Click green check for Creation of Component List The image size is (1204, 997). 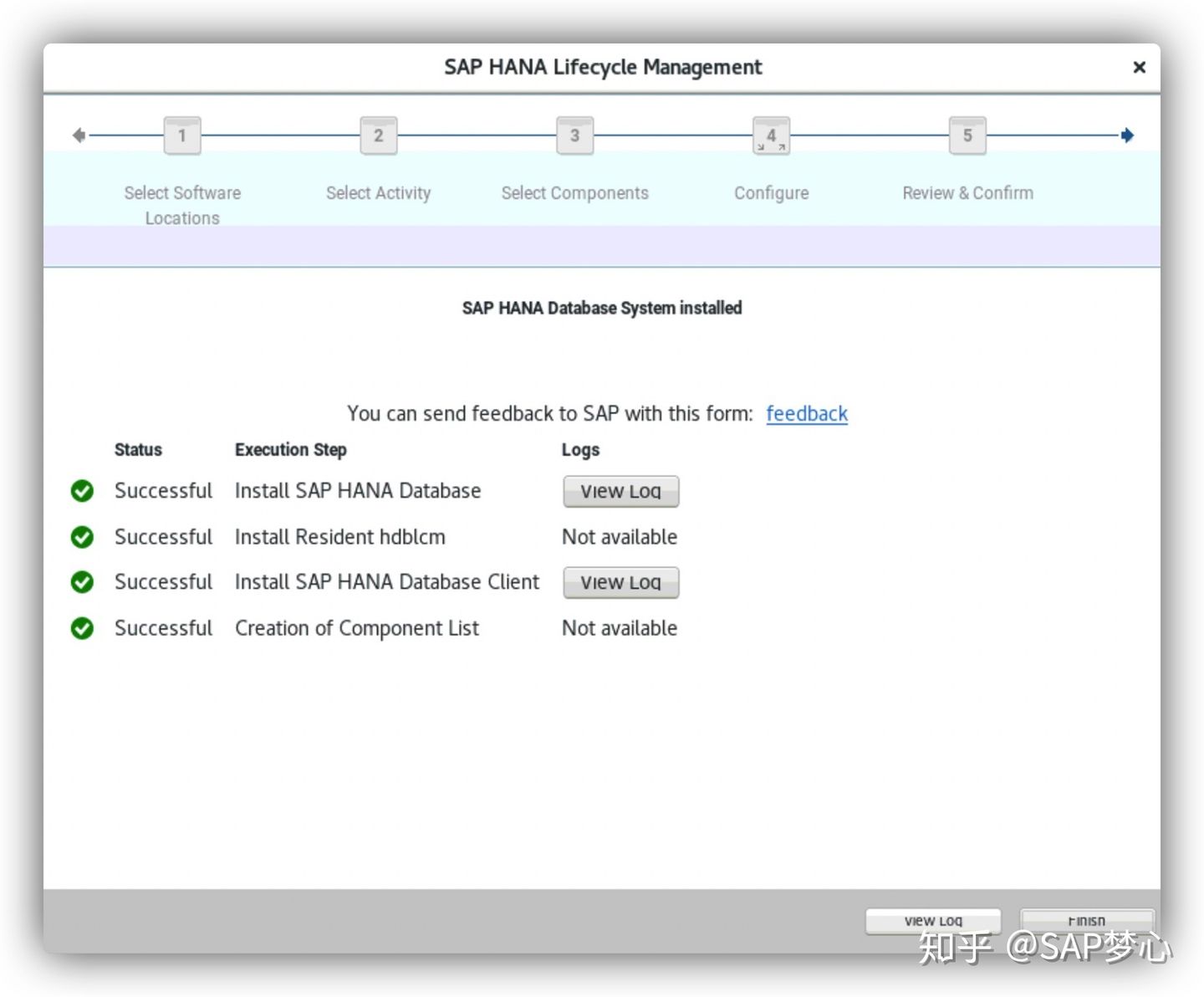coord(82,628)
